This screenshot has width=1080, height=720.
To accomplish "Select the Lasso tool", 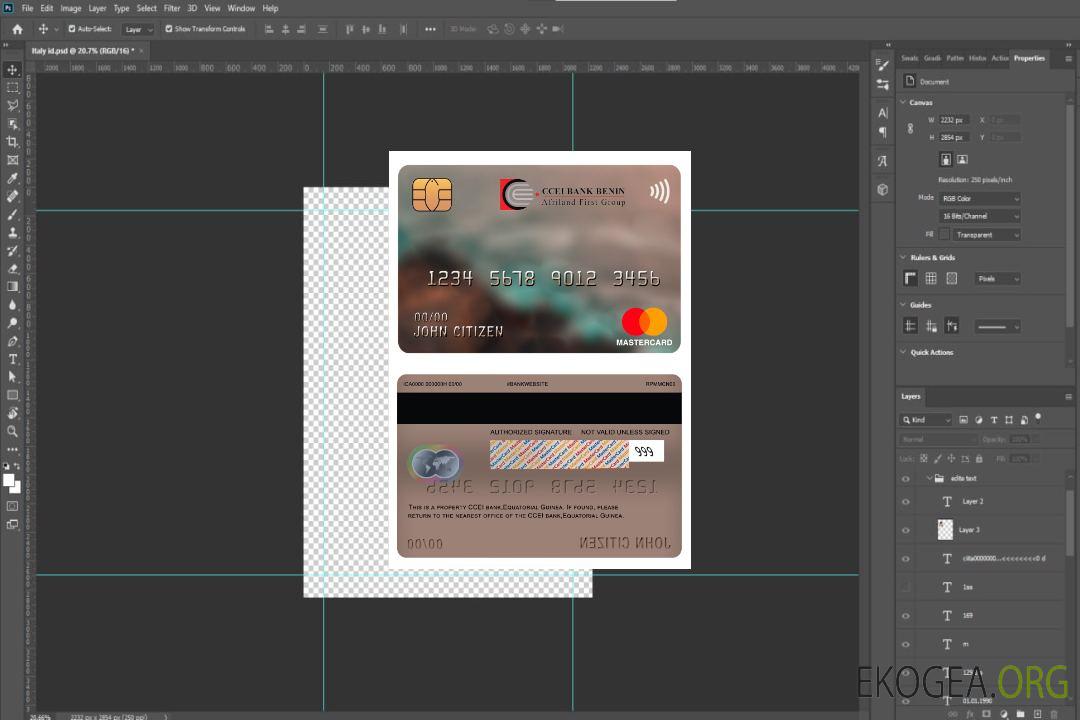I will 12,105.
